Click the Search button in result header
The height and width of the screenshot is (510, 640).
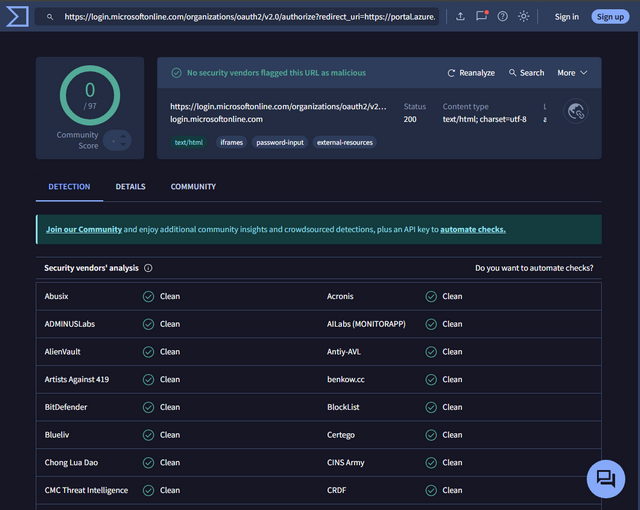pos(527,73)
